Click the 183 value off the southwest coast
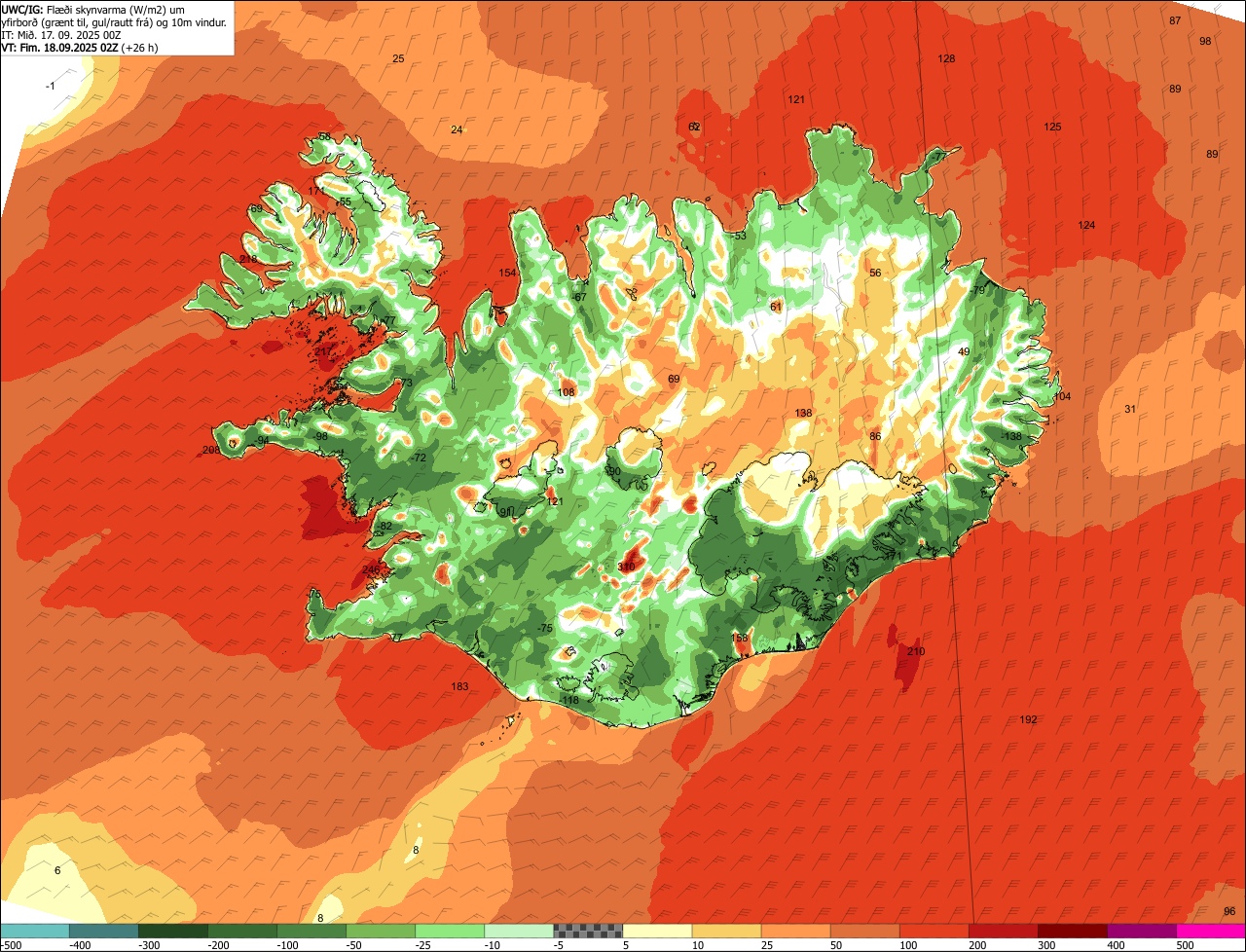1246x952 pixels. click(x=459, y=686)
